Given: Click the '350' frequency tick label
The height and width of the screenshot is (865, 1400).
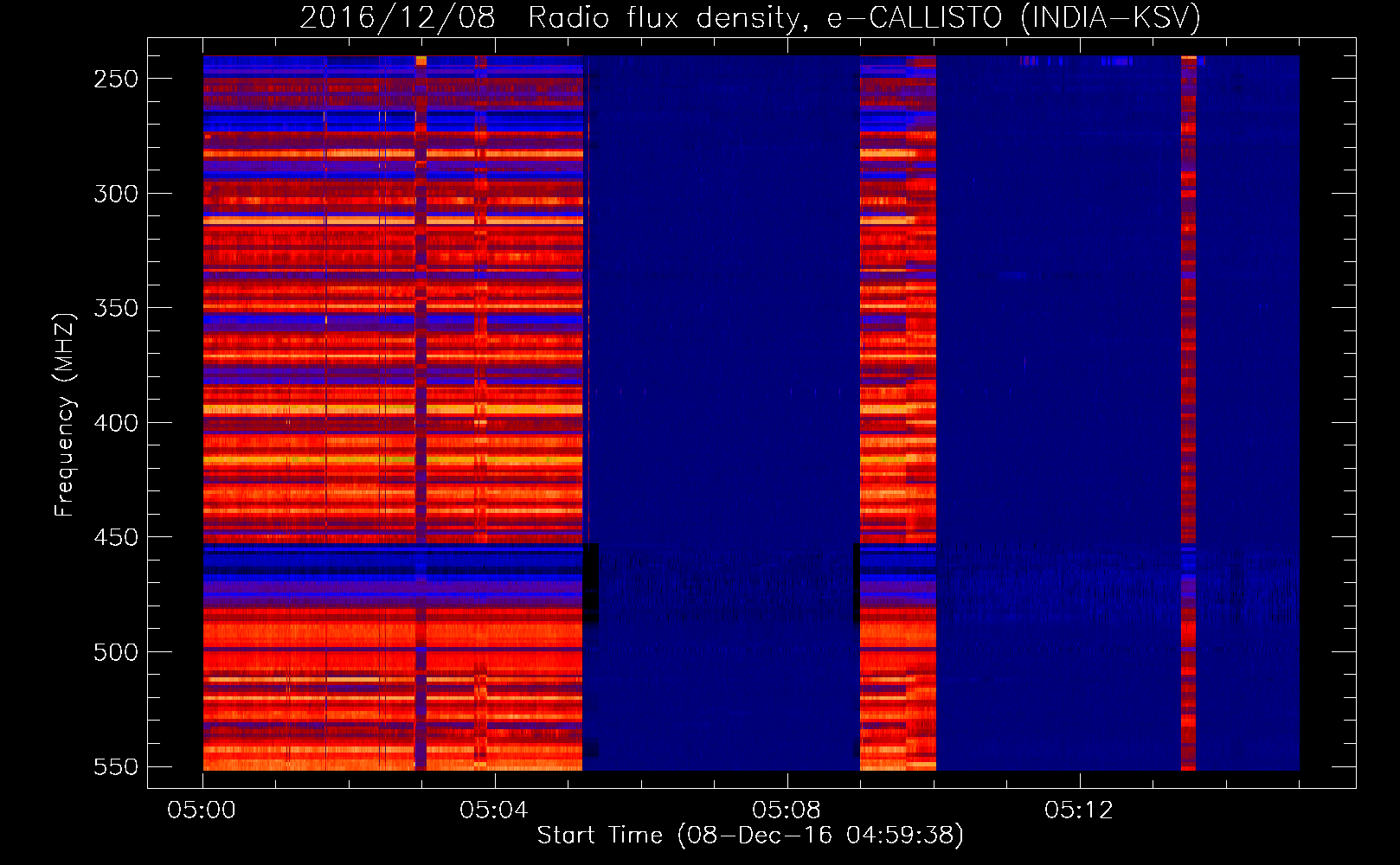Looking at the screenshot, I should click(x=116, y=308).
